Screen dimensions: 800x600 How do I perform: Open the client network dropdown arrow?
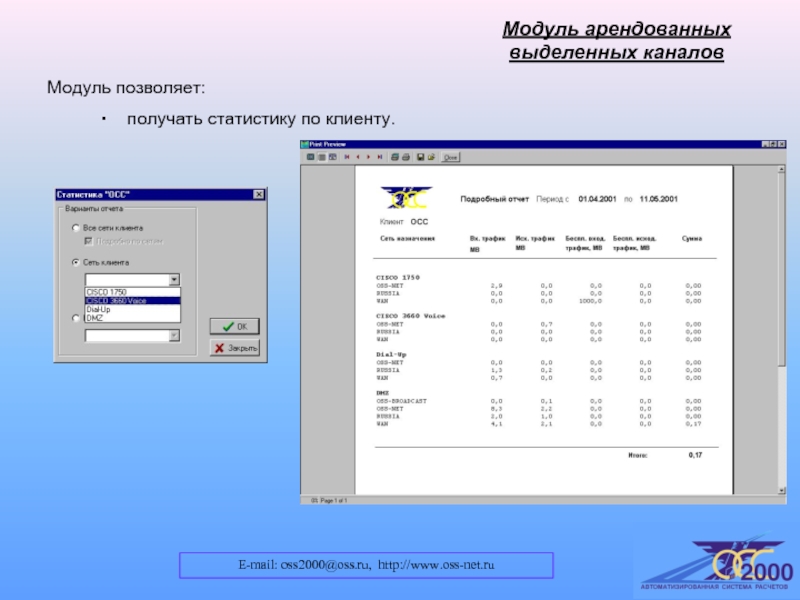(174, 280)
